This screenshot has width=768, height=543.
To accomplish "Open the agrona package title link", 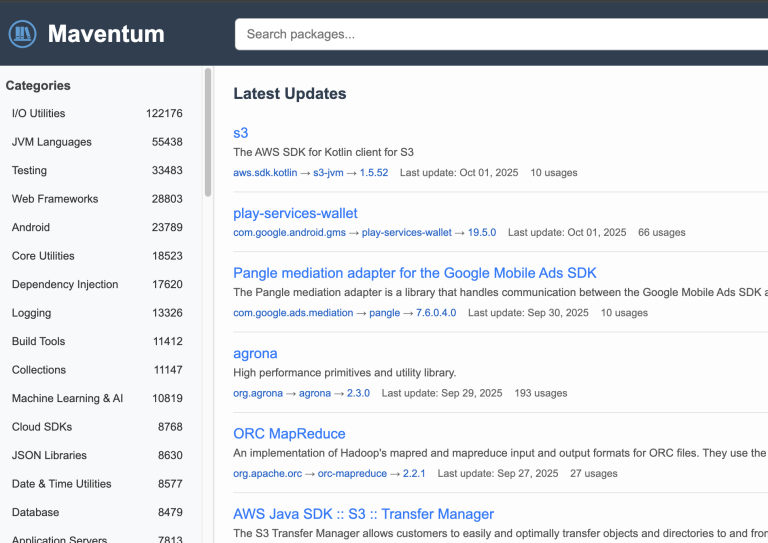I will coord(255,353).
